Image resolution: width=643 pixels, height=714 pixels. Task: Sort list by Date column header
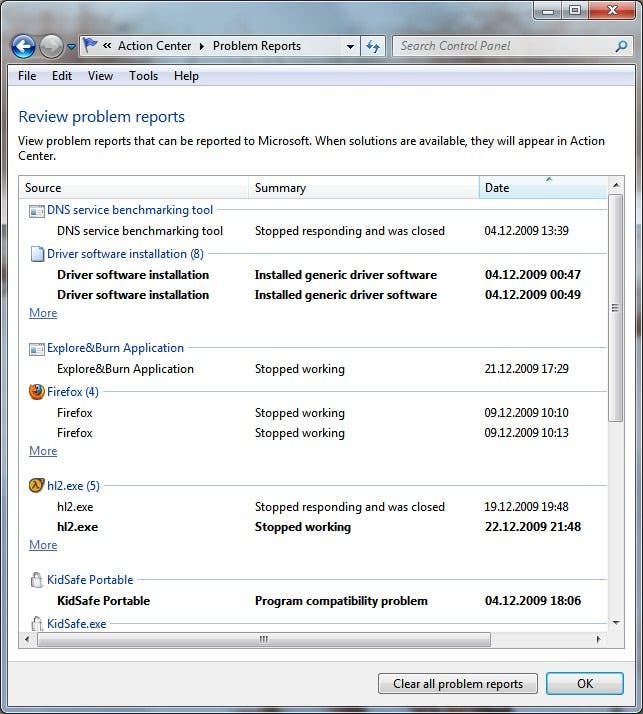click(543, 188)
